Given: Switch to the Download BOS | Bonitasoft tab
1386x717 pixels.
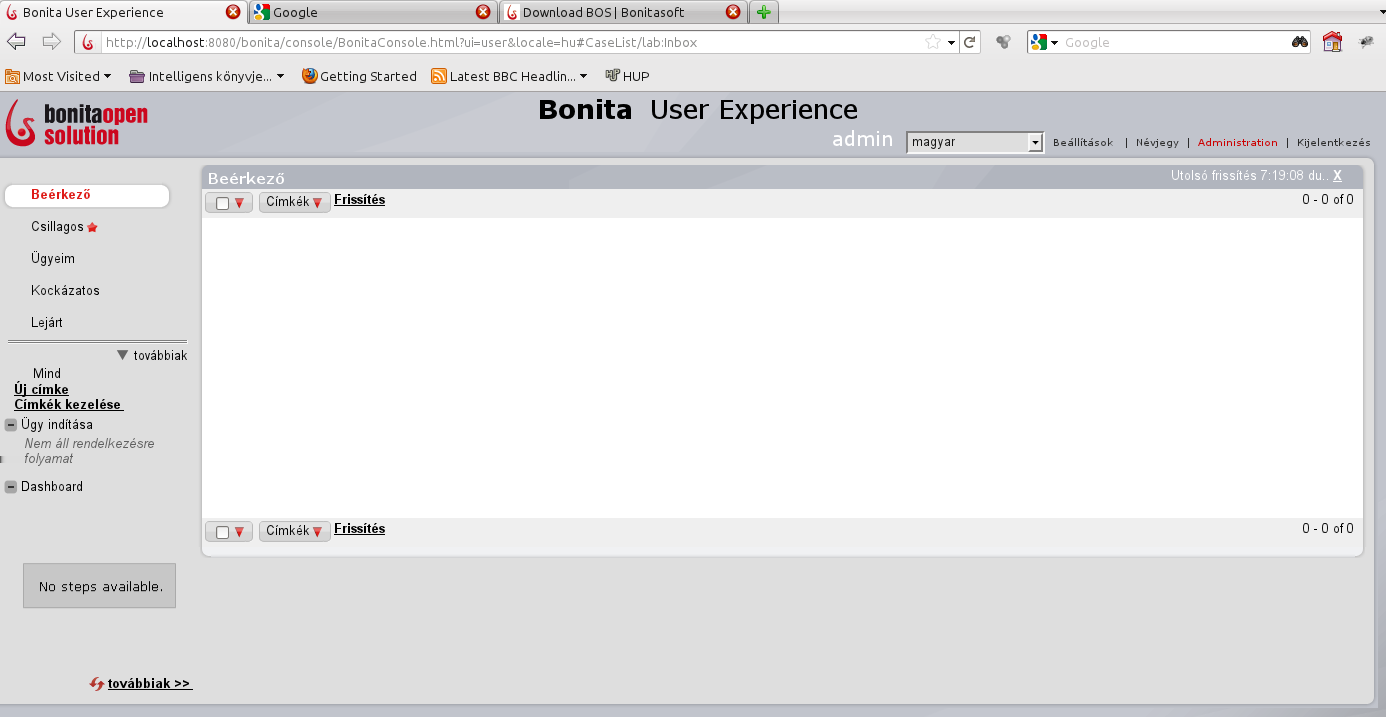Looking at the screenshot, I should point(622,12).
